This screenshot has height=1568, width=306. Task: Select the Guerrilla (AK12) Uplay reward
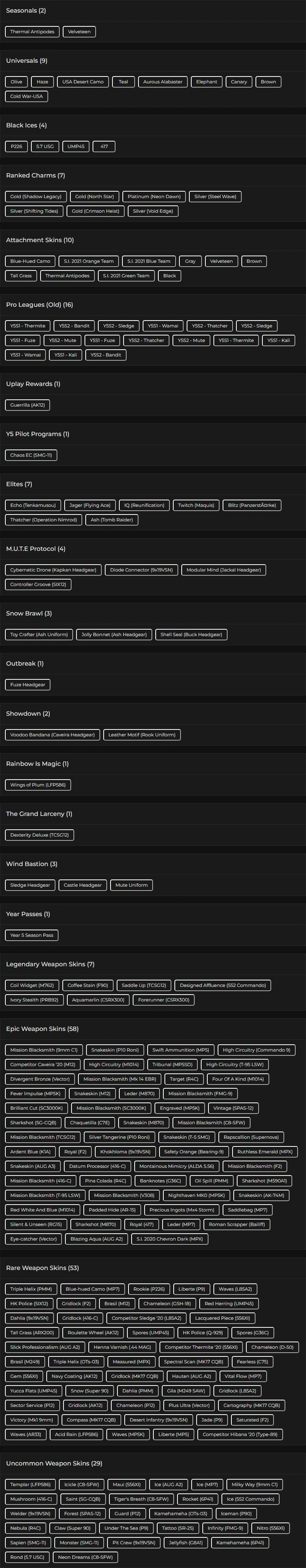pyautogui.click(x=28, y=405)
